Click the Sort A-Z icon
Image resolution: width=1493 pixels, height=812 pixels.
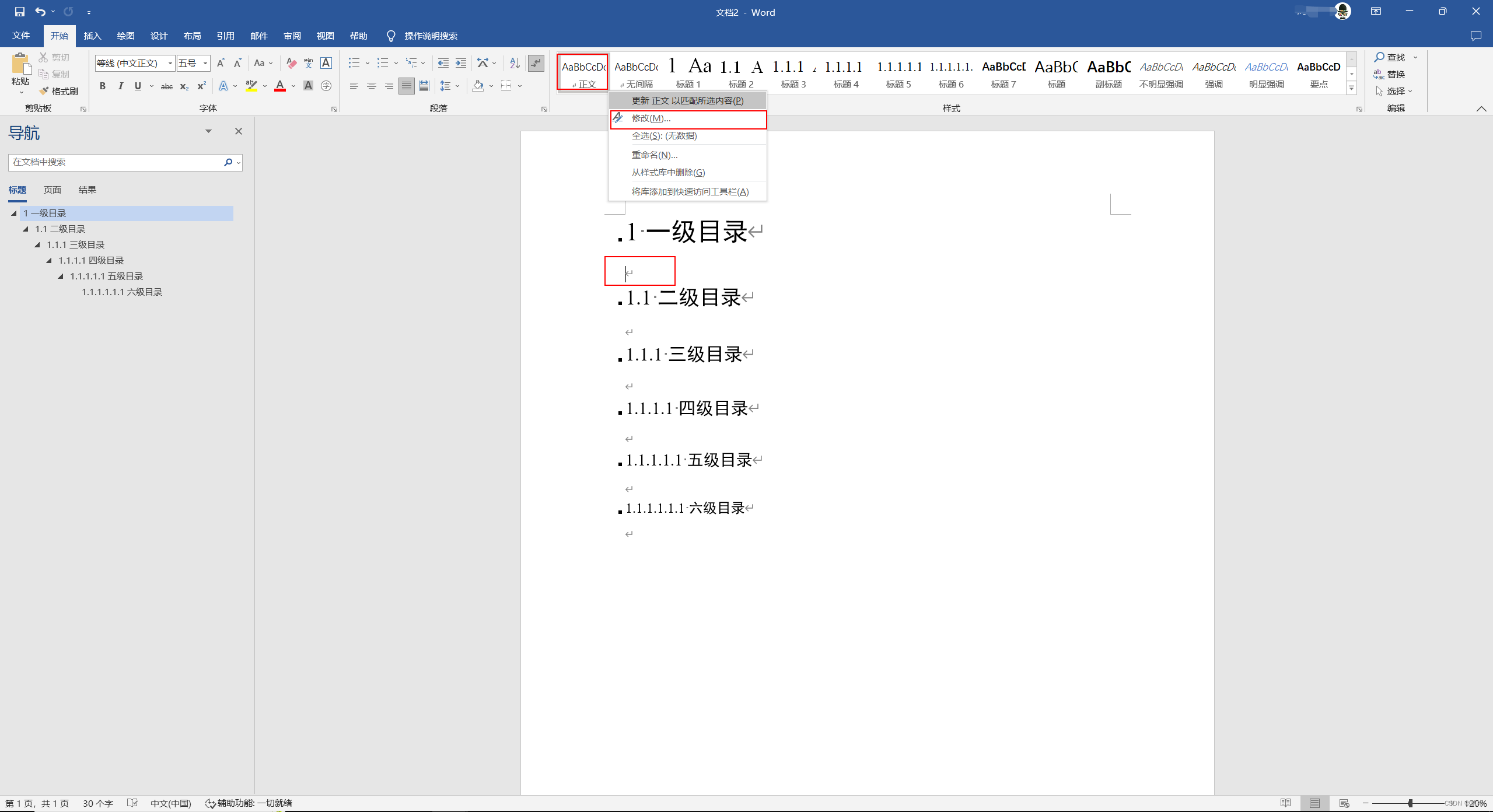tap(515, 63)
